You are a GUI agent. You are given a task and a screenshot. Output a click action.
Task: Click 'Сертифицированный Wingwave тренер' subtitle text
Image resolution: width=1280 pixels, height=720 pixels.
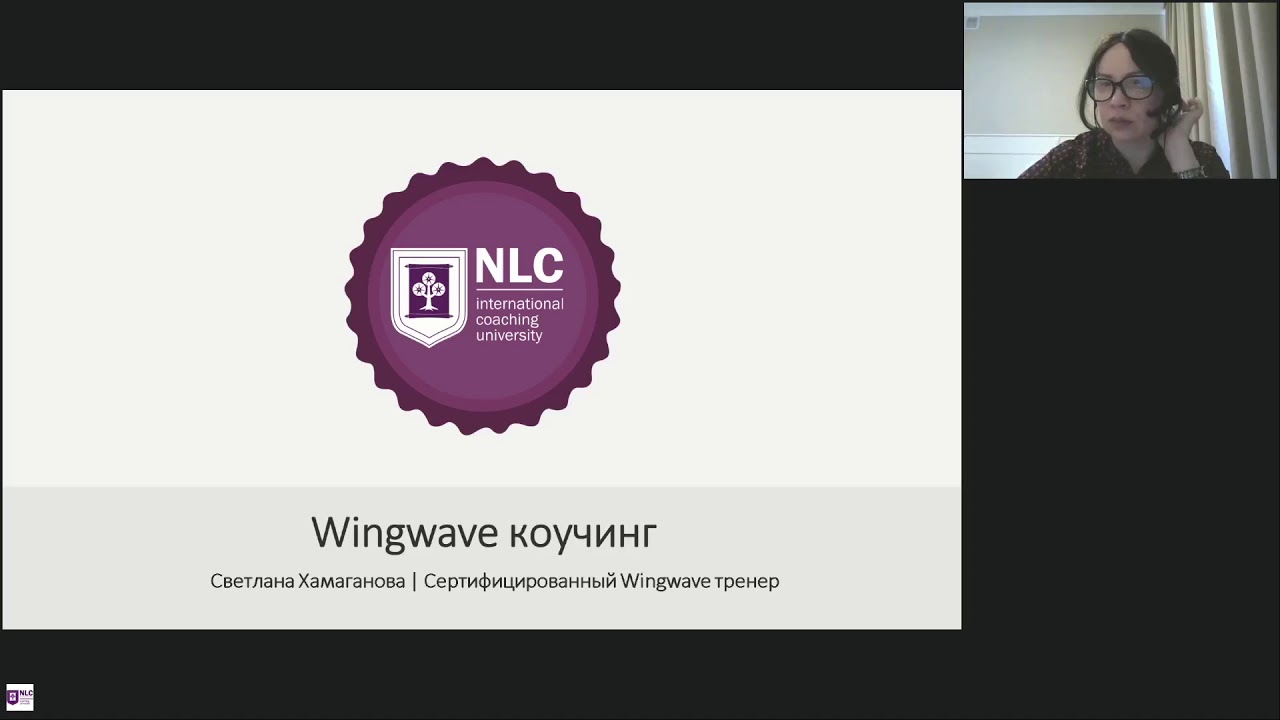coord(601,581)
